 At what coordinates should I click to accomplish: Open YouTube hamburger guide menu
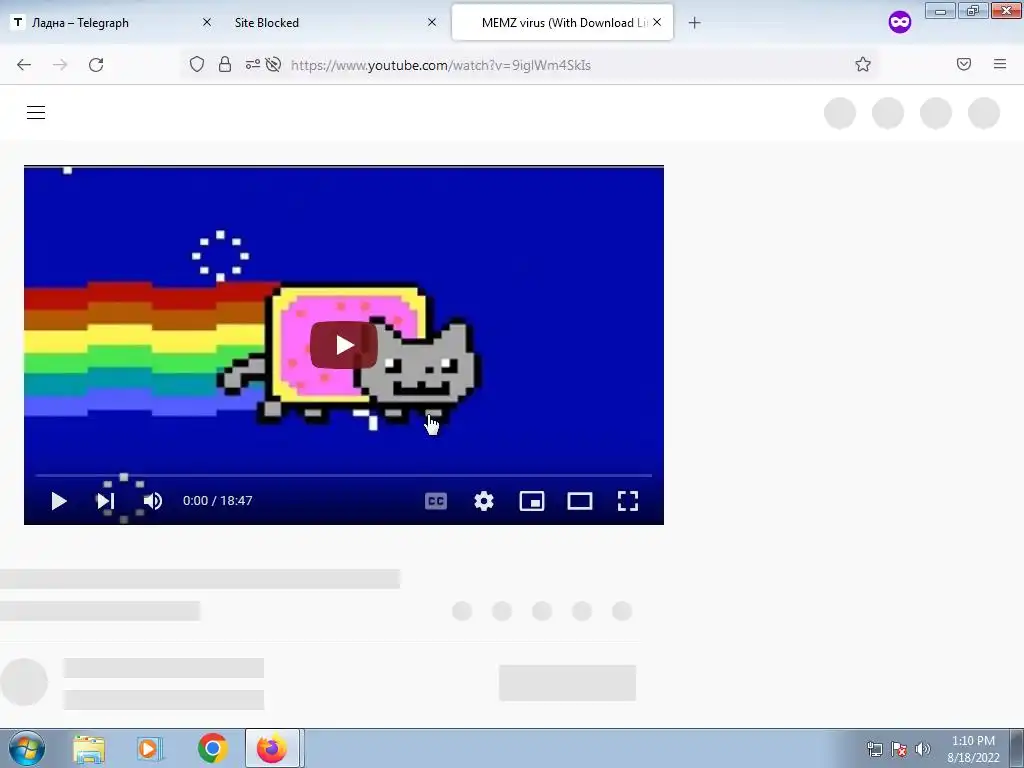36,113
